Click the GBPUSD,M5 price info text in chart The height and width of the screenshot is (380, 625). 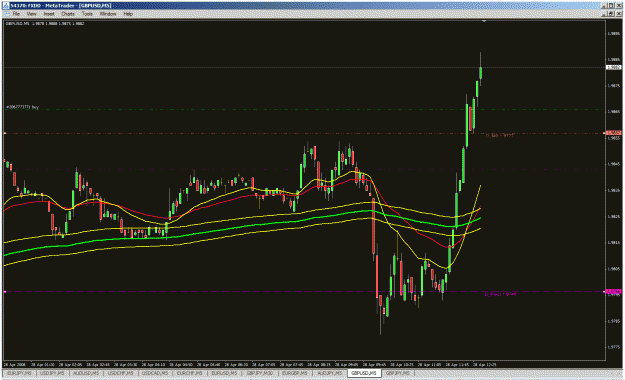pos(45,23)
